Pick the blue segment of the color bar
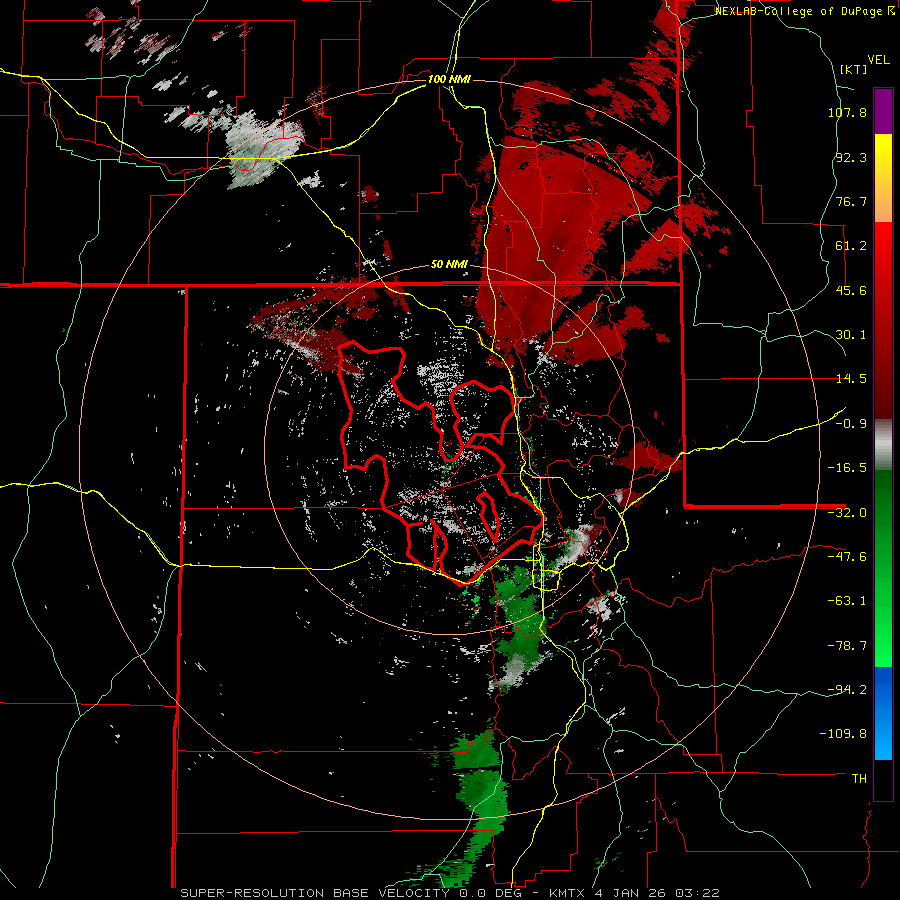 [883, 713]
